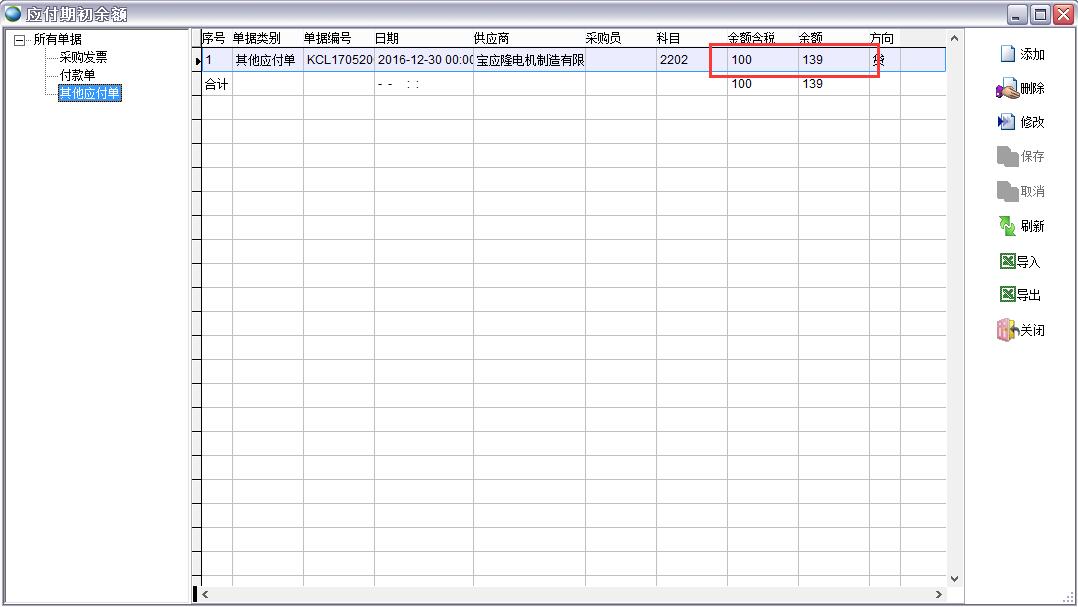Click the grayed 取消 (Cancel) button
Screen dimensions: 1078x607
(1020, 191)
